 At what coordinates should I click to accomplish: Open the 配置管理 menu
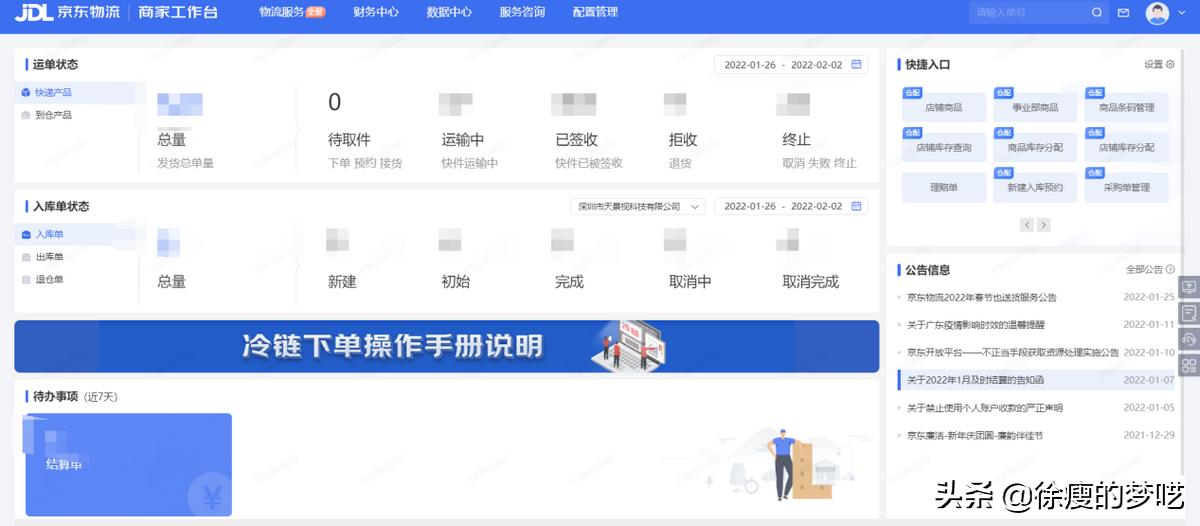pos(595,13)
